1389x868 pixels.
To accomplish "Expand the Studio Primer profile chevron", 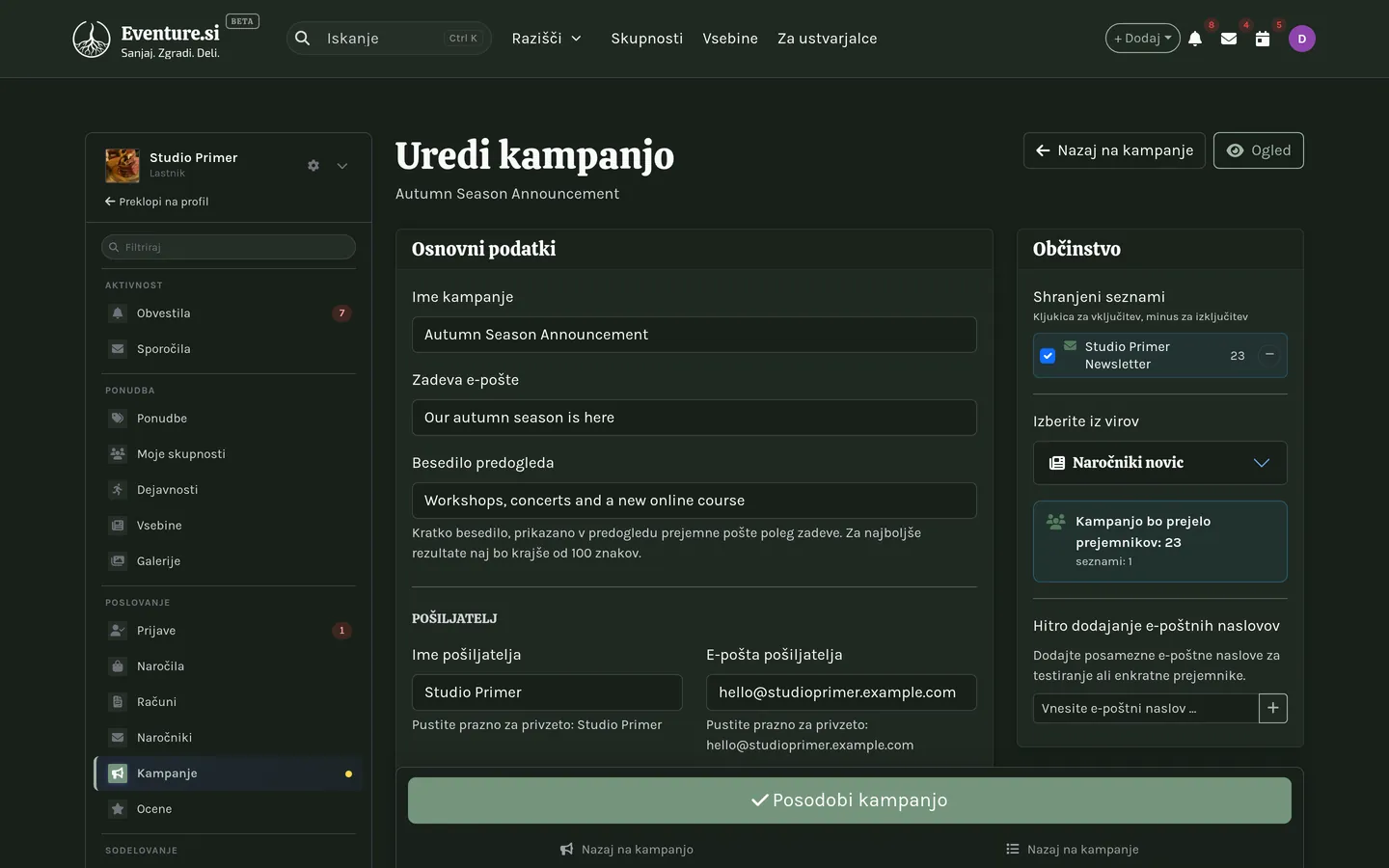I will point(342,166).
